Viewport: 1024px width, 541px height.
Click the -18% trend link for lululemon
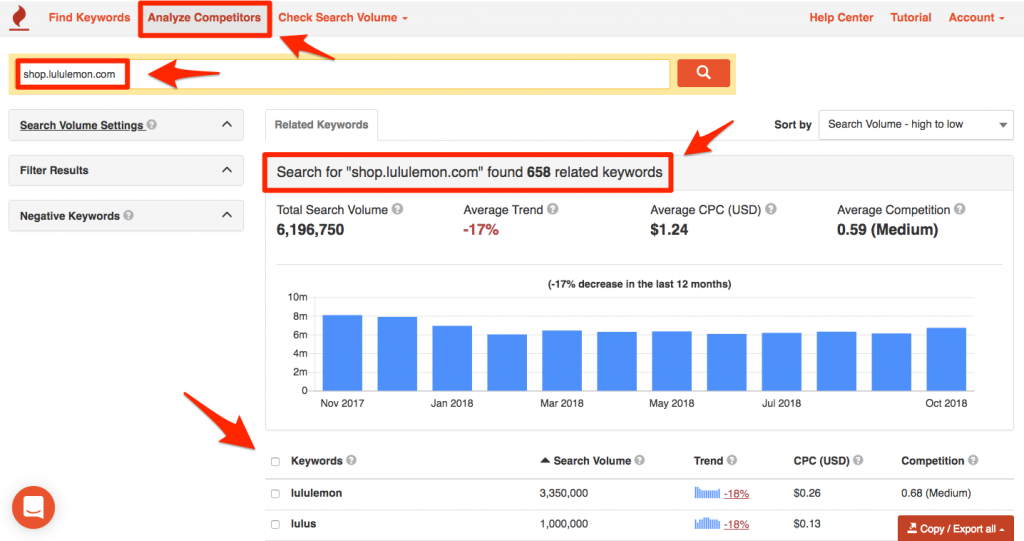(x=736, y=494)
